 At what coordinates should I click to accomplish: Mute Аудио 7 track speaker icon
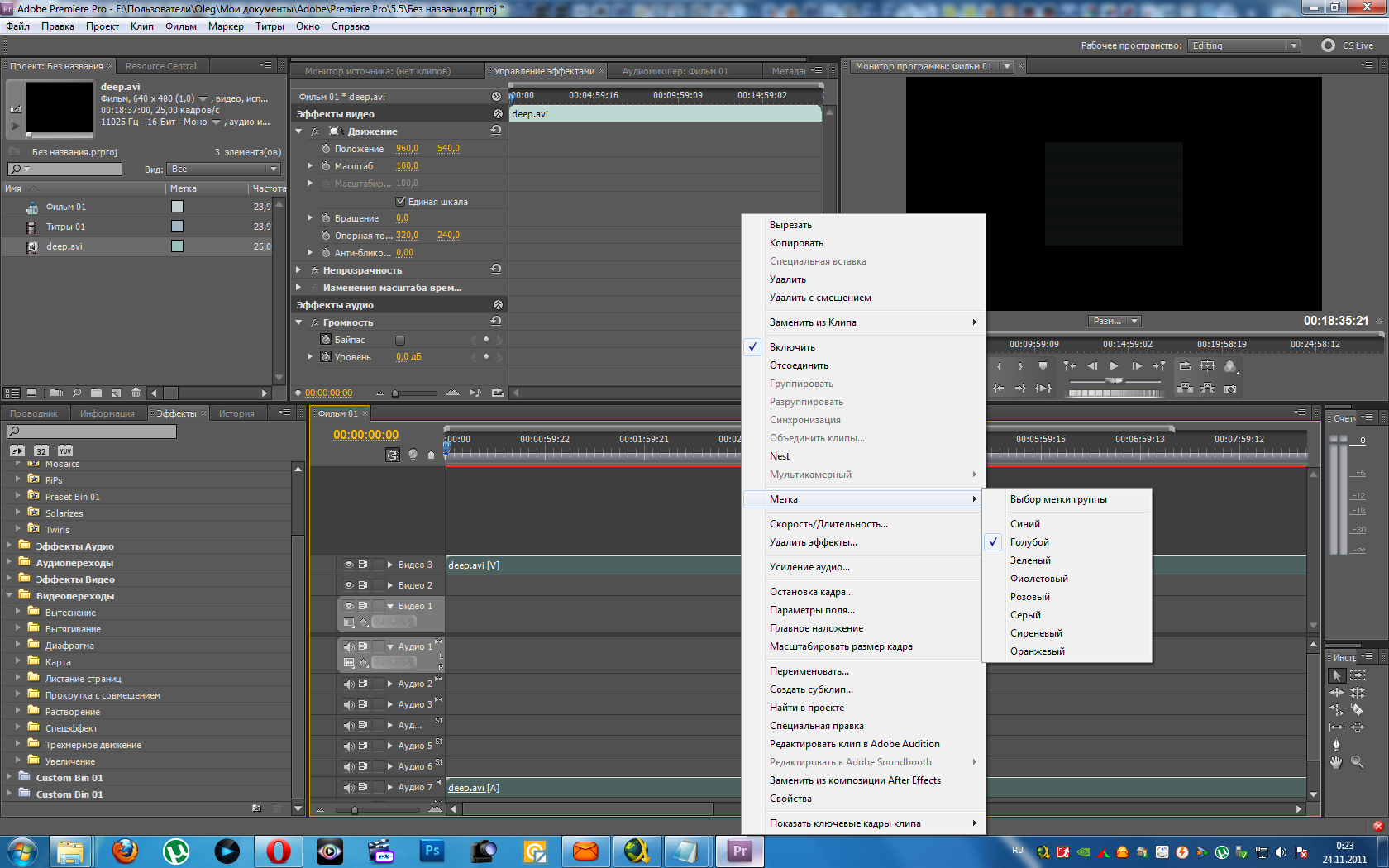click(x=349, y=787)
